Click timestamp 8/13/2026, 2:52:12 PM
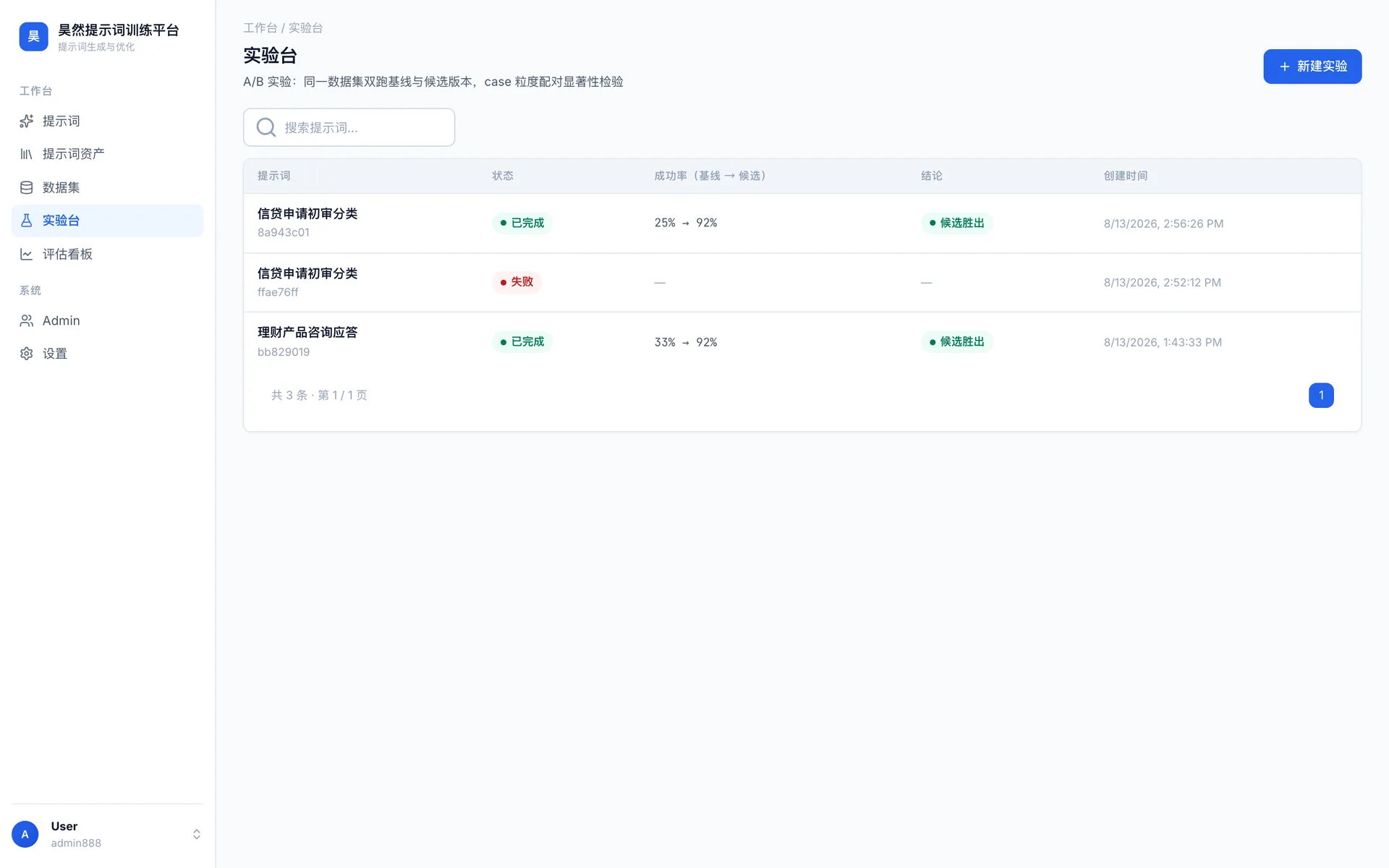This screenshot has width=1389, height=868. pyautogui.click(x=1163, y=283)
